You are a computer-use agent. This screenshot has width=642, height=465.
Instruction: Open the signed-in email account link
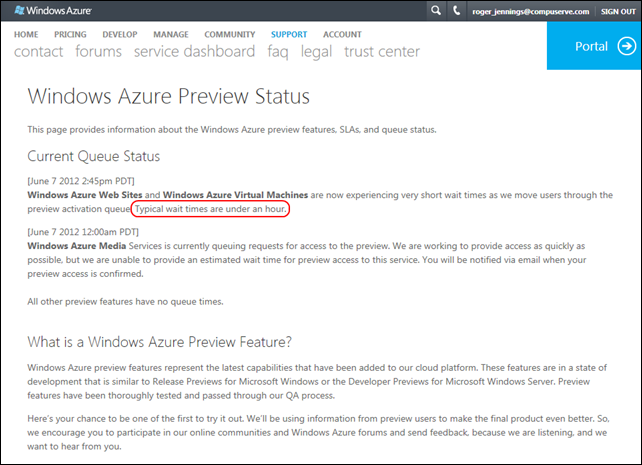530,10
